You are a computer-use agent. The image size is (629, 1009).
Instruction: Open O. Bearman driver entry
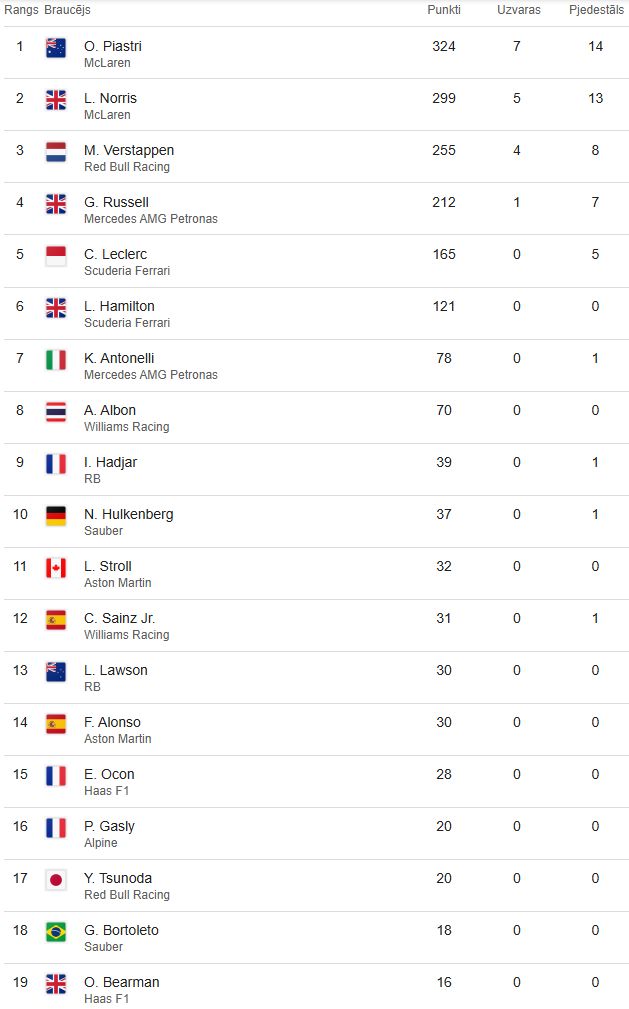coord(122,983)
